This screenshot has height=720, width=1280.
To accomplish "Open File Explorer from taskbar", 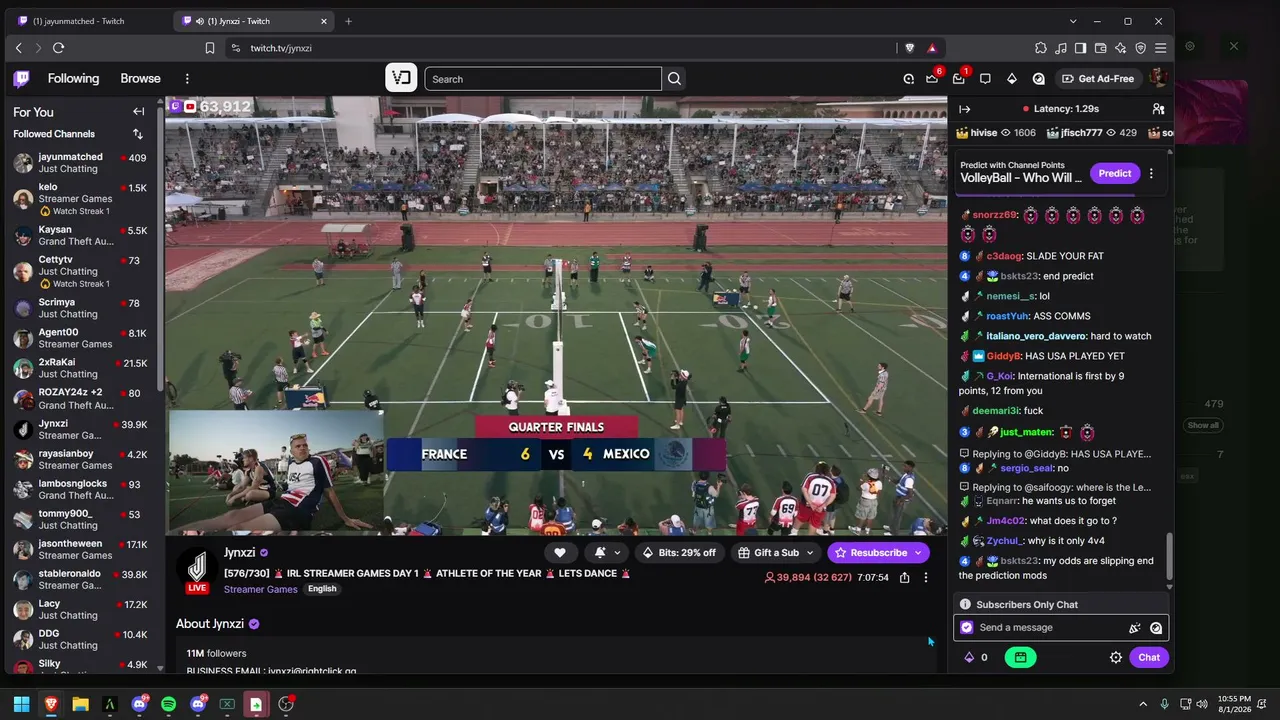I will [80, 704].
